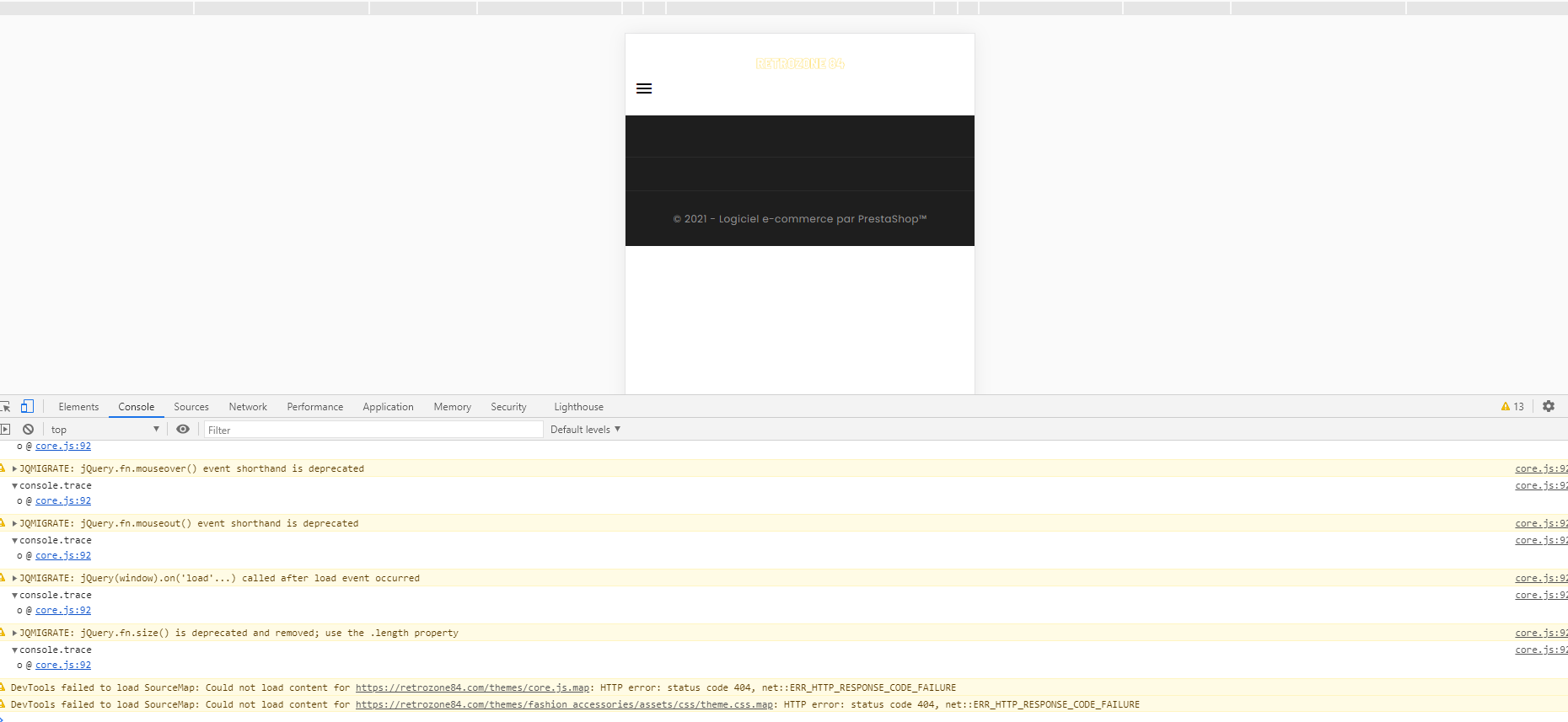This screenshot has width=1568, height=722.
Task: Collapse console.trace under the size() warning
Action: coord(15,650)
